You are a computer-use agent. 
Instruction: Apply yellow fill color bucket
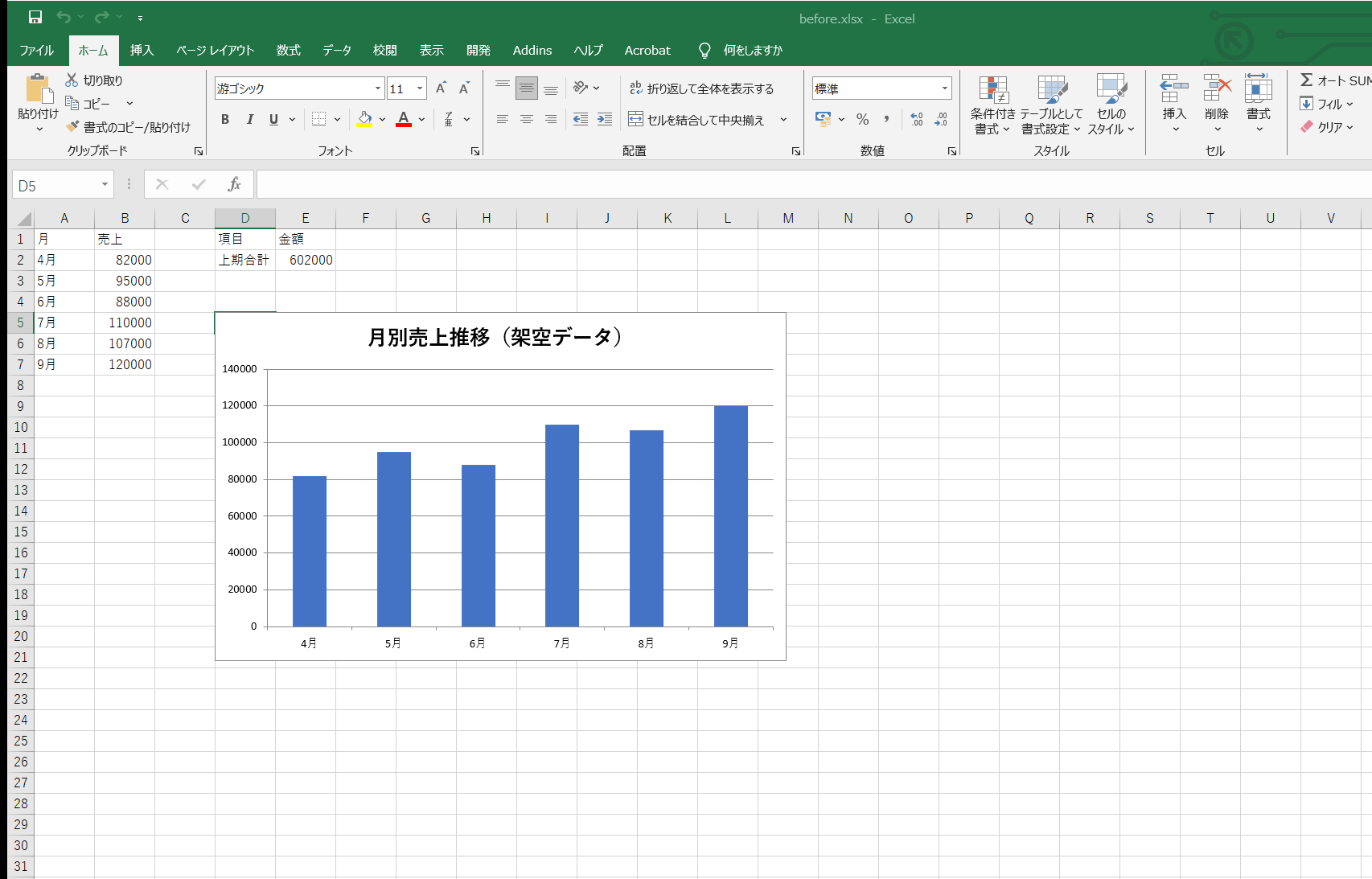[365, 119]
